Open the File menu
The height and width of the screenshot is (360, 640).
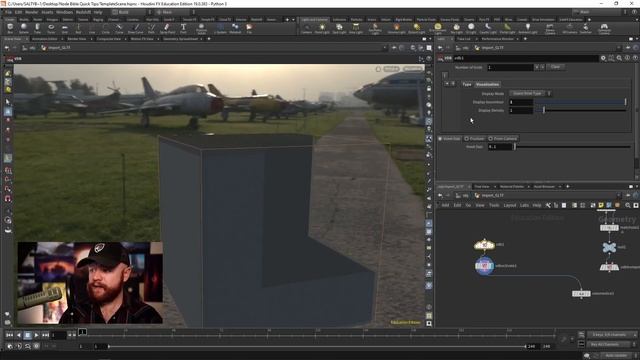[8, 12]
